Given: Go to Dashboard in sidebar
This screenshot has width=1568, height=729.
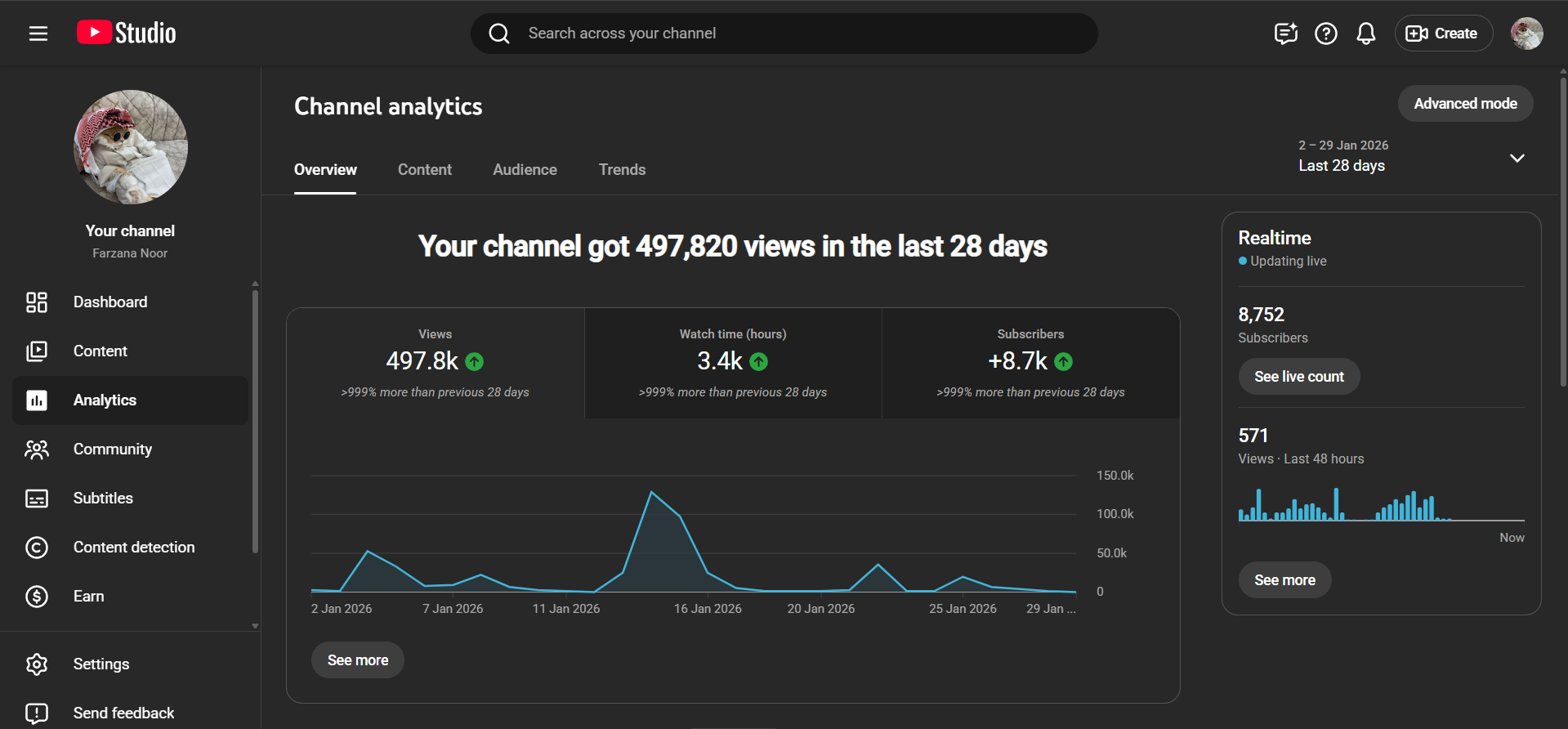Looking at the screenshot, I should [110, 302].
